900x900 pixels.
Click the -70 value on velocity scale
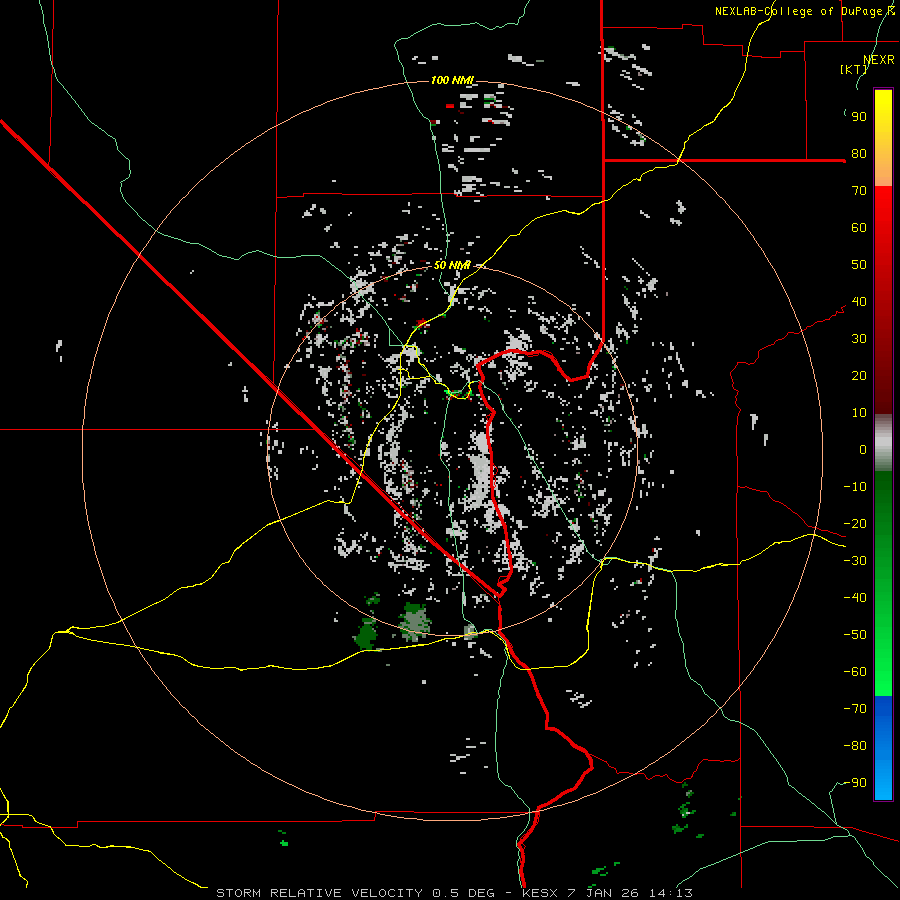[855, 709]
